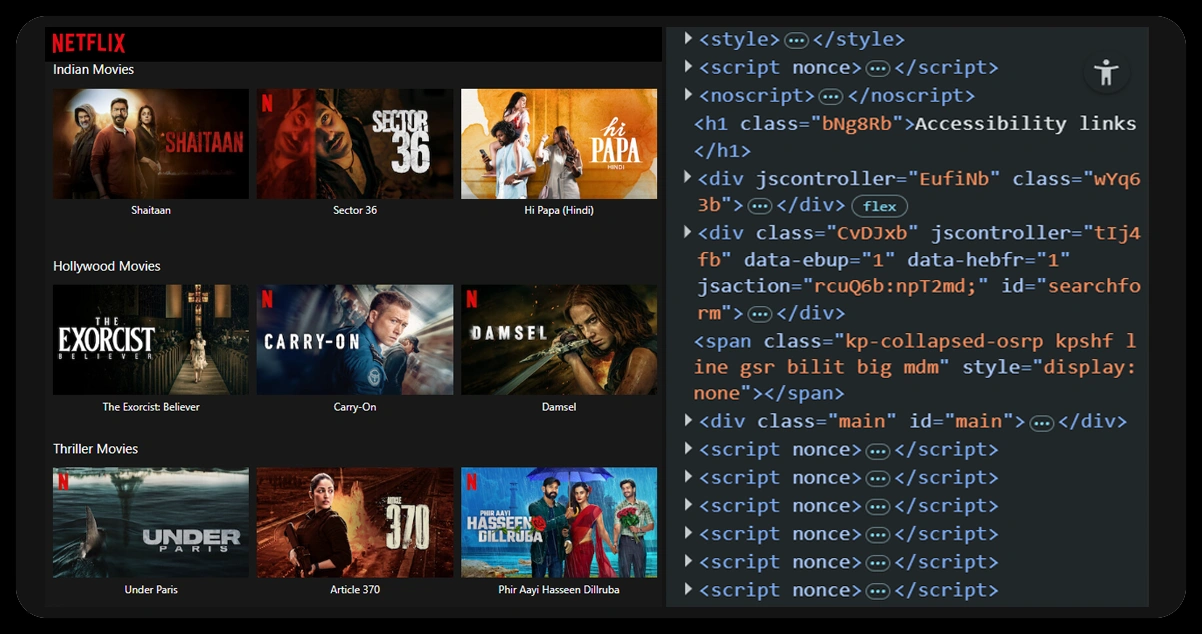Select the Carry-On movie thumbnail
The image size is (1202, 634).
355,339
